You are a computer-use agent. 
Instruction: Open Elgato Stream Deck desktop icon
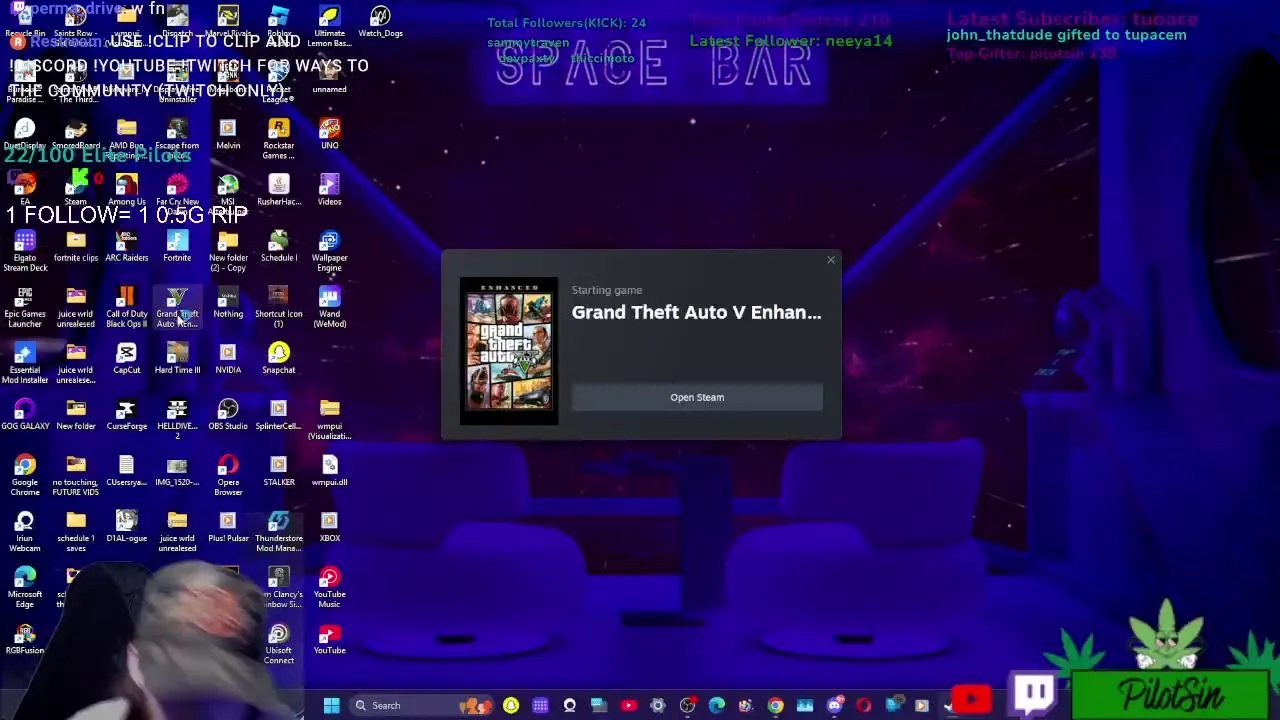(x=25, y=250)
